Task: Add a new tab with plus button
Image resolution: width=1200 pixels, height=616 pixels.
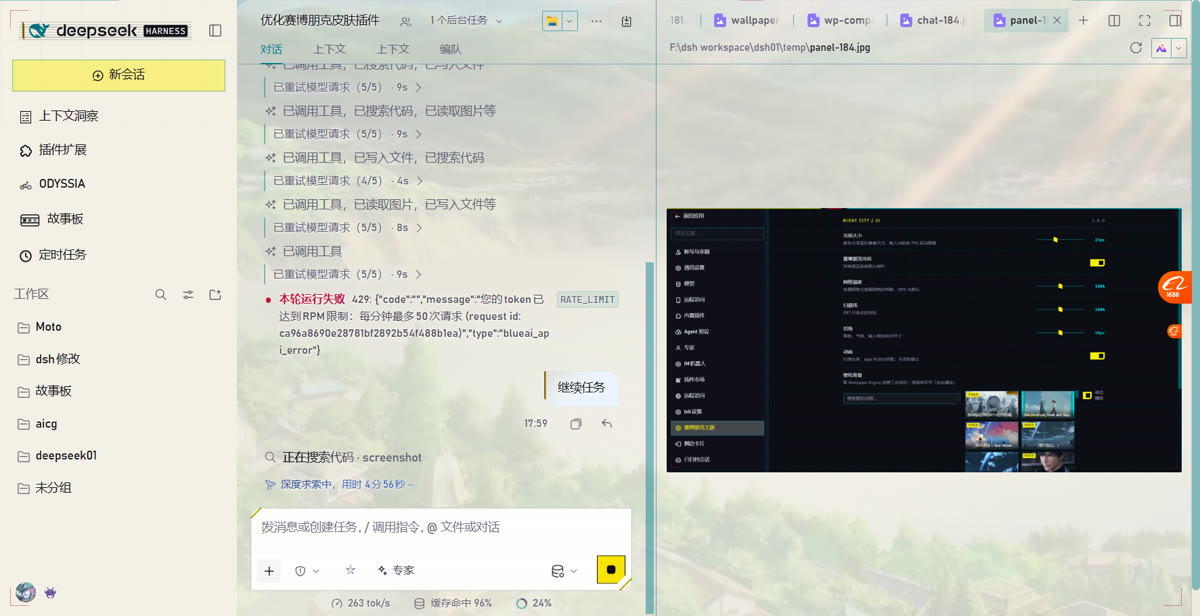Action: click(1083, 20)
